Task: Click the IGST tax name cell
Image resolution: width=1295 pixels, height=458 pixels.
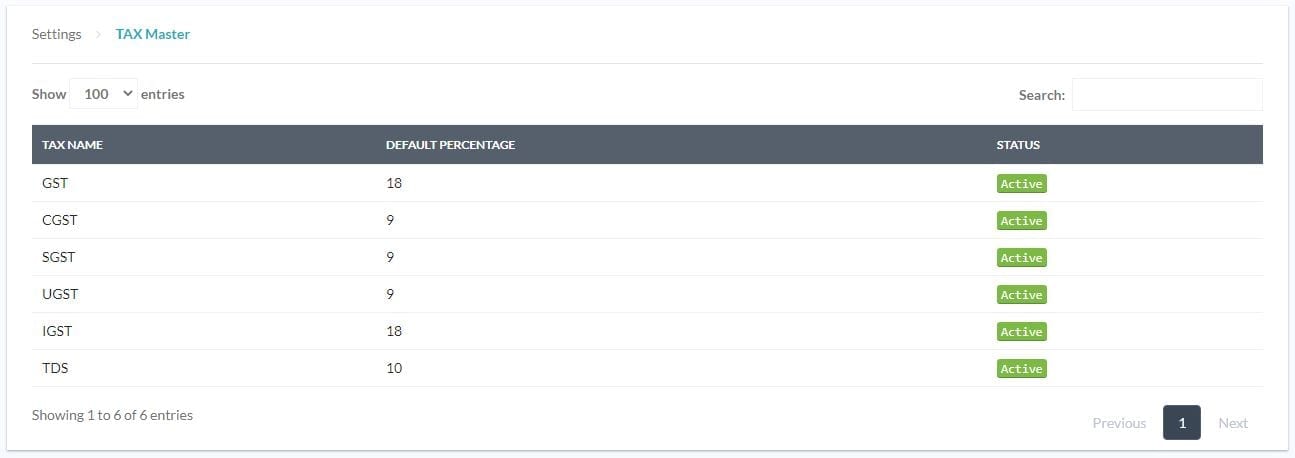Action: (57, 331)
